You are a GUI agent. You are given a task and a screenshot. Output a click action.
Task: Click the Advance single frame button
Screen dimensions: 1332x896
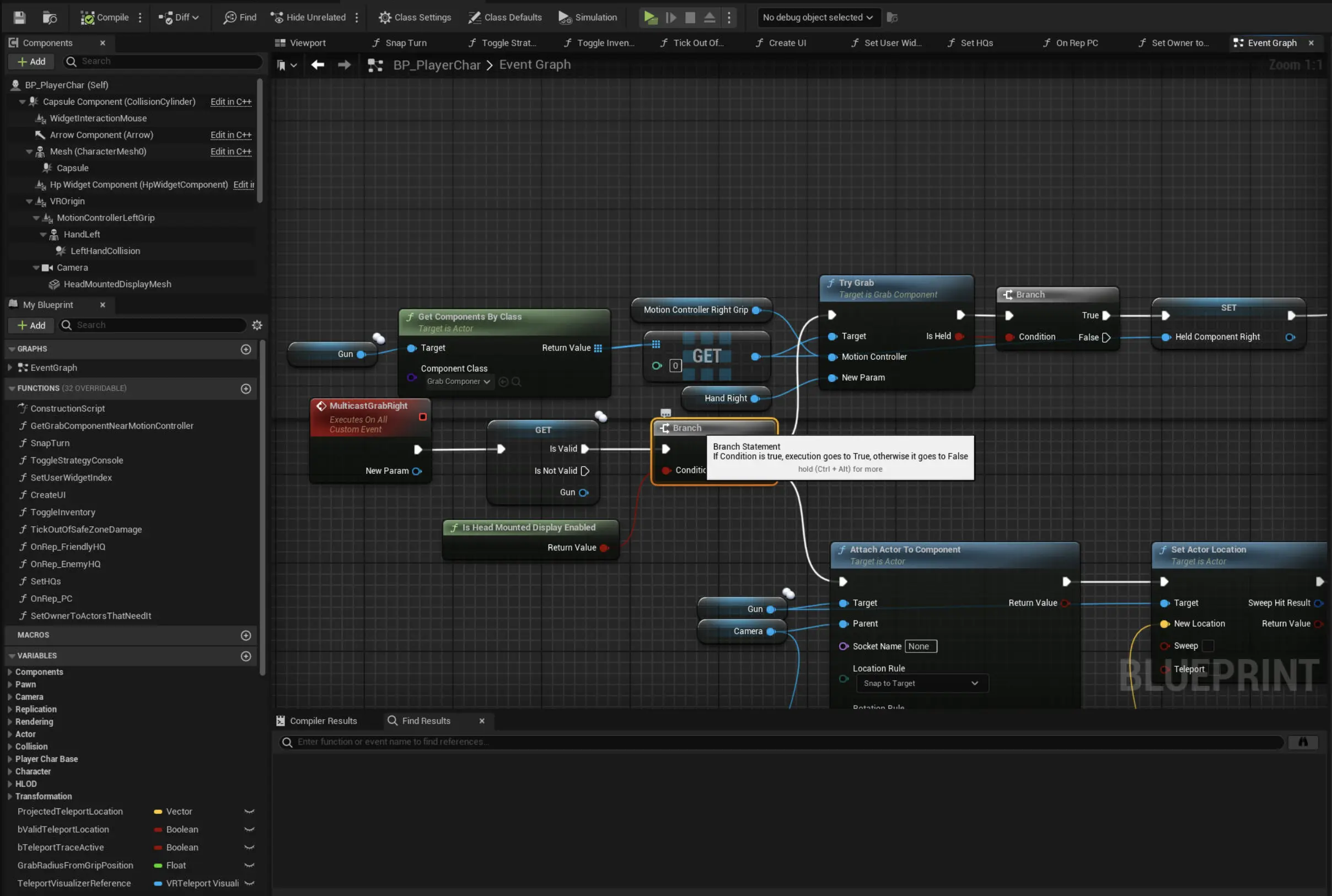coord(670,17)
